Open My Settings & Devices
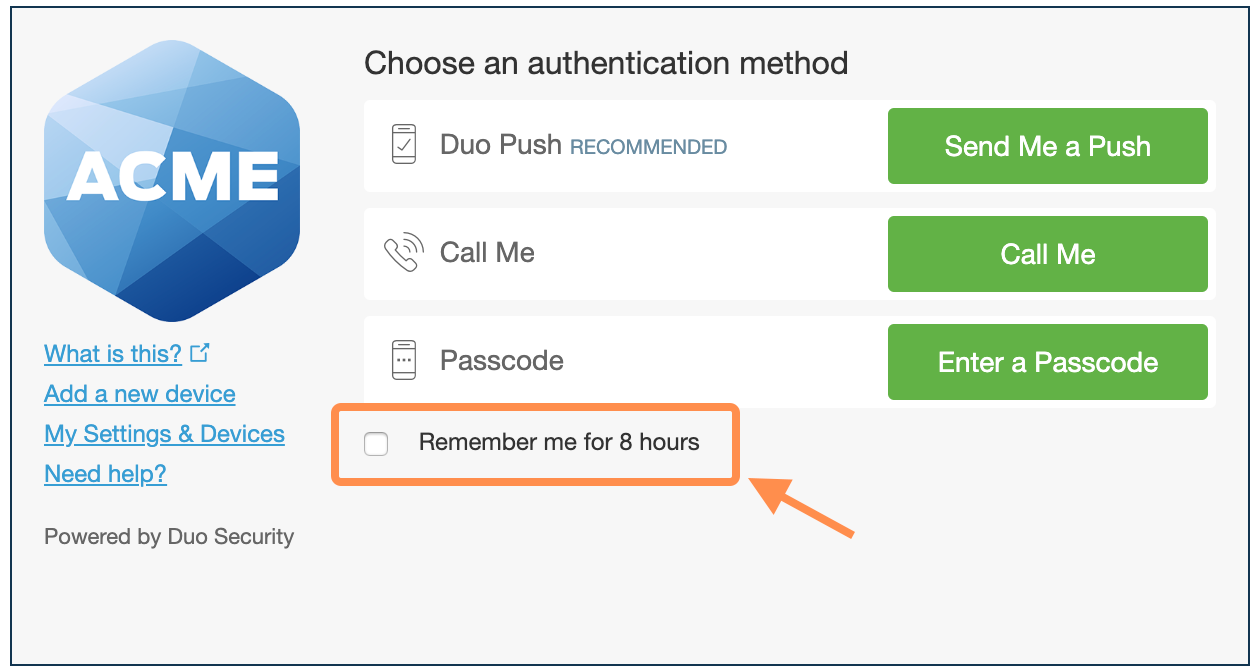 [164, 433]
